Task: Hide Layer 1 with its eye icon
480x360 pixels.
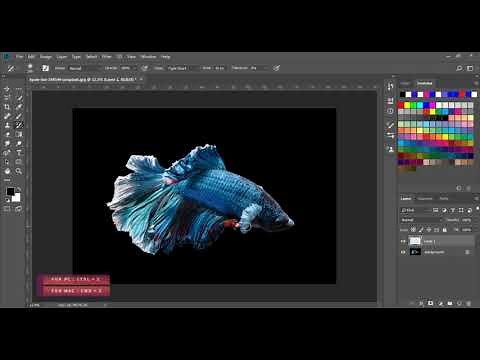Action: pos(403,241)
